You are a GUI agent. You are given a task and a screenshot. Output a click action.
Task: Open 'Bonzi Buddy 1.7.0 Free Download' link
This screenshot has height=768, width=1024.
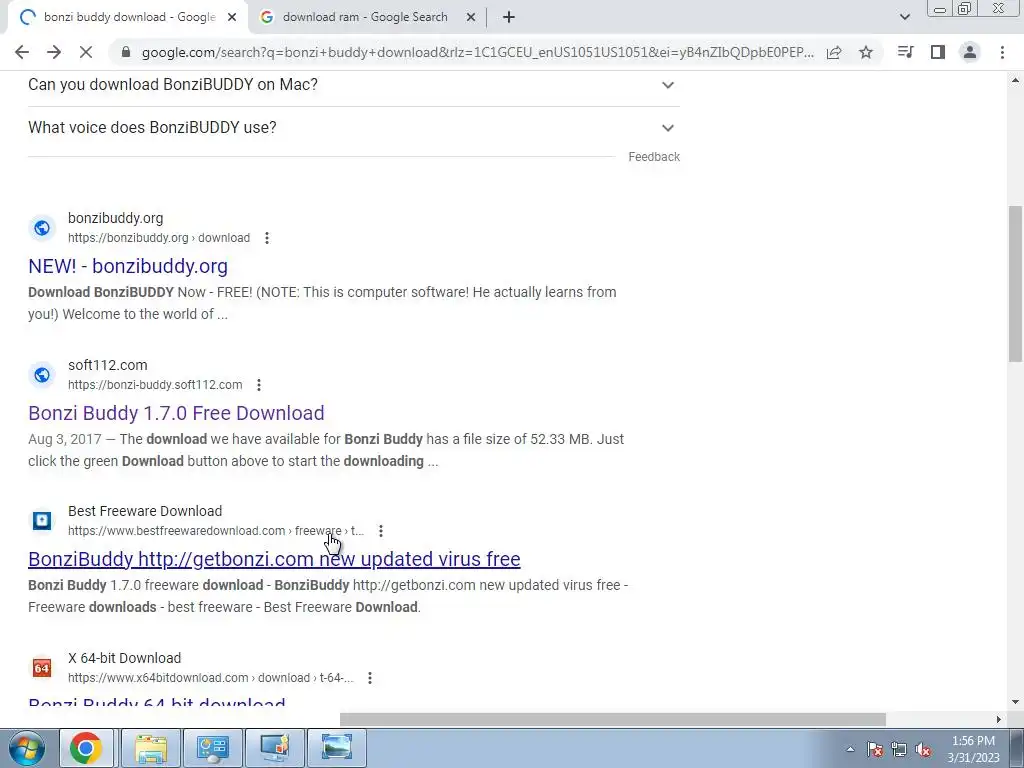(176, 413)
